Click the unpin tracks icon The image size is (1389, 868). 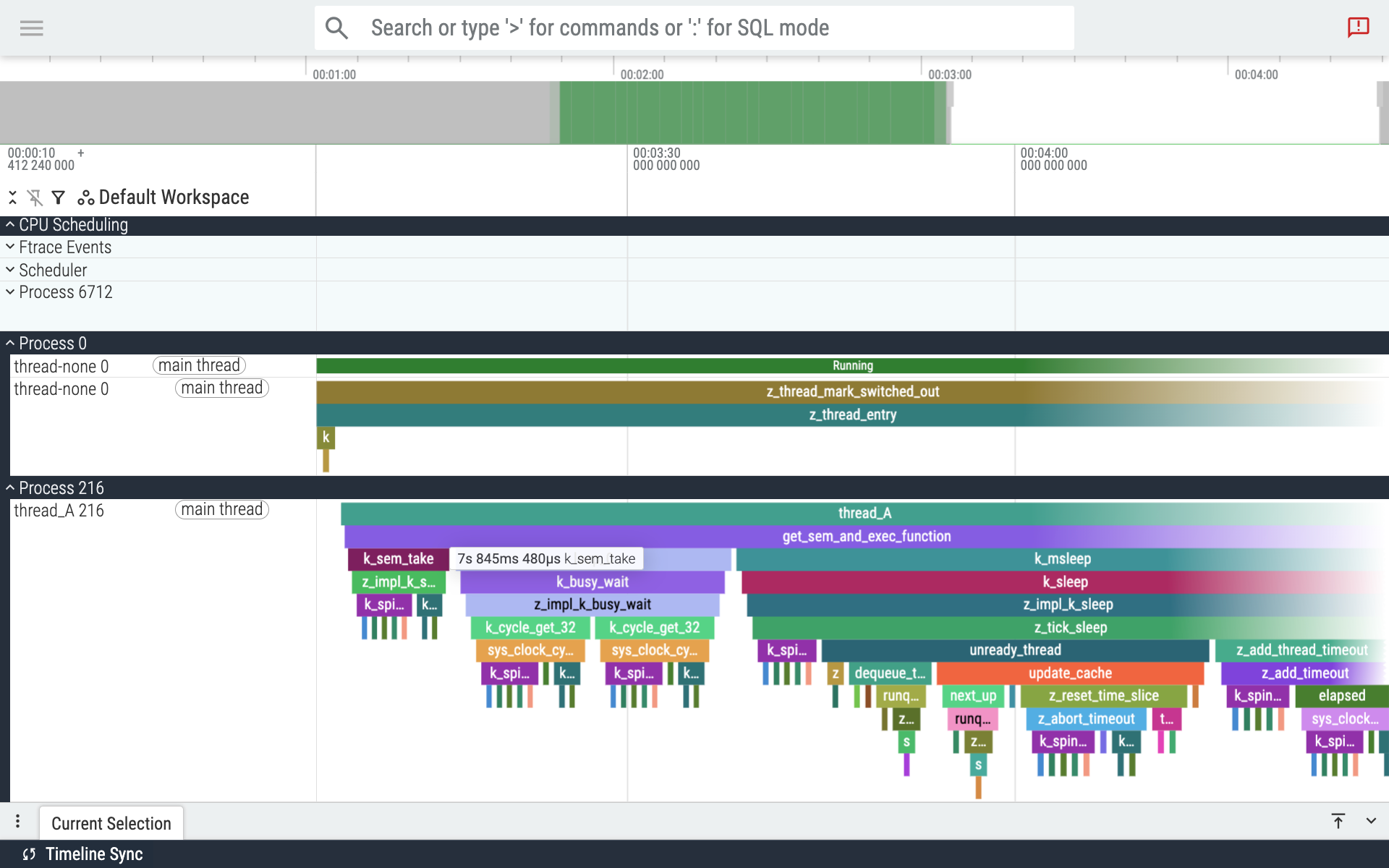click(x=35, y=197)
